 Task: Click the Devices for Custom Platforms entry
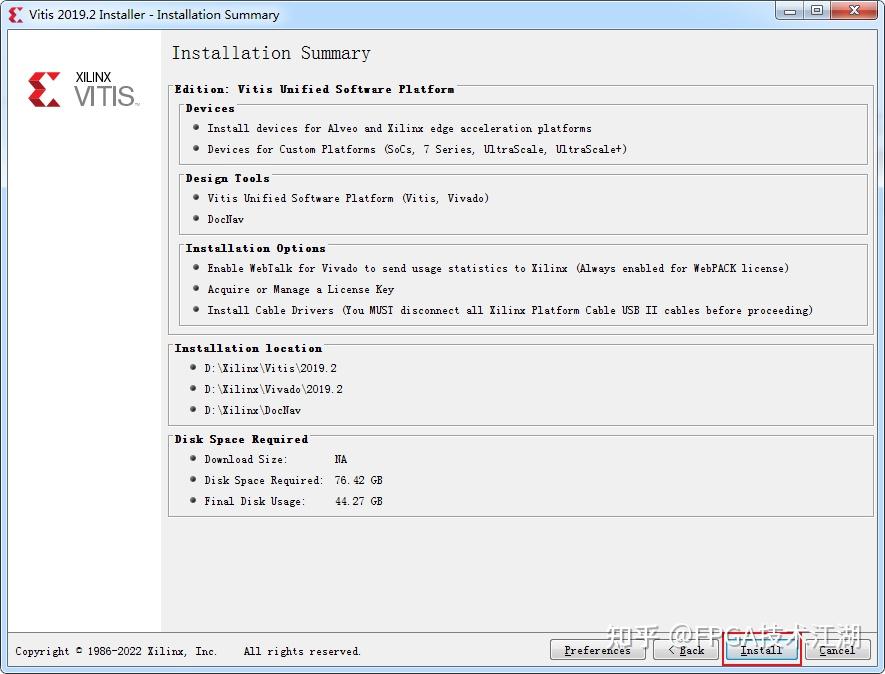point(417,149)
